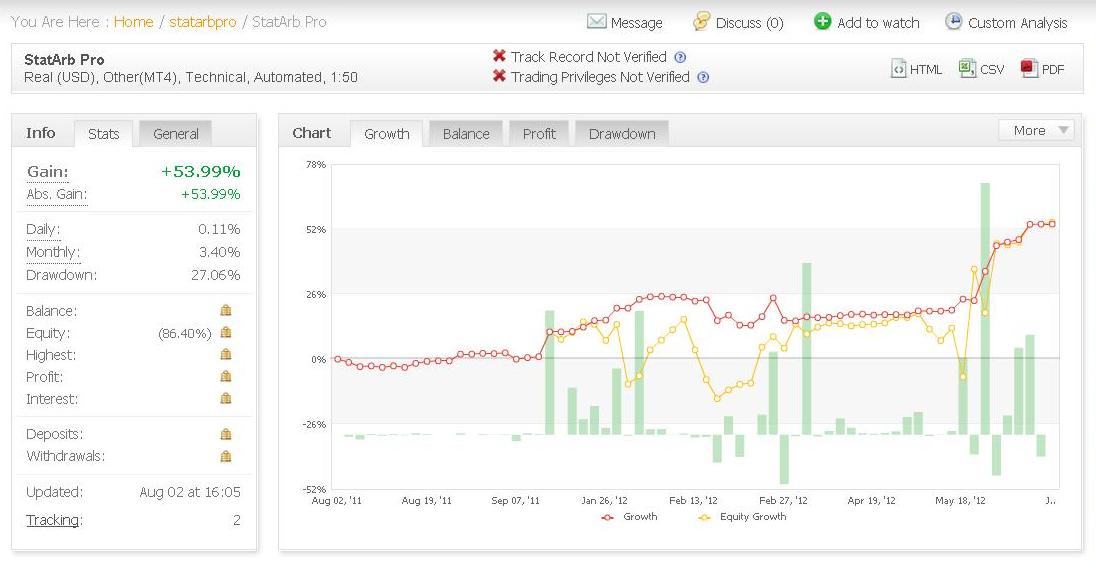Open the Custom Analysis clock icon
Viewport: 1096px width, 568px height.
(x=953, y=22)
